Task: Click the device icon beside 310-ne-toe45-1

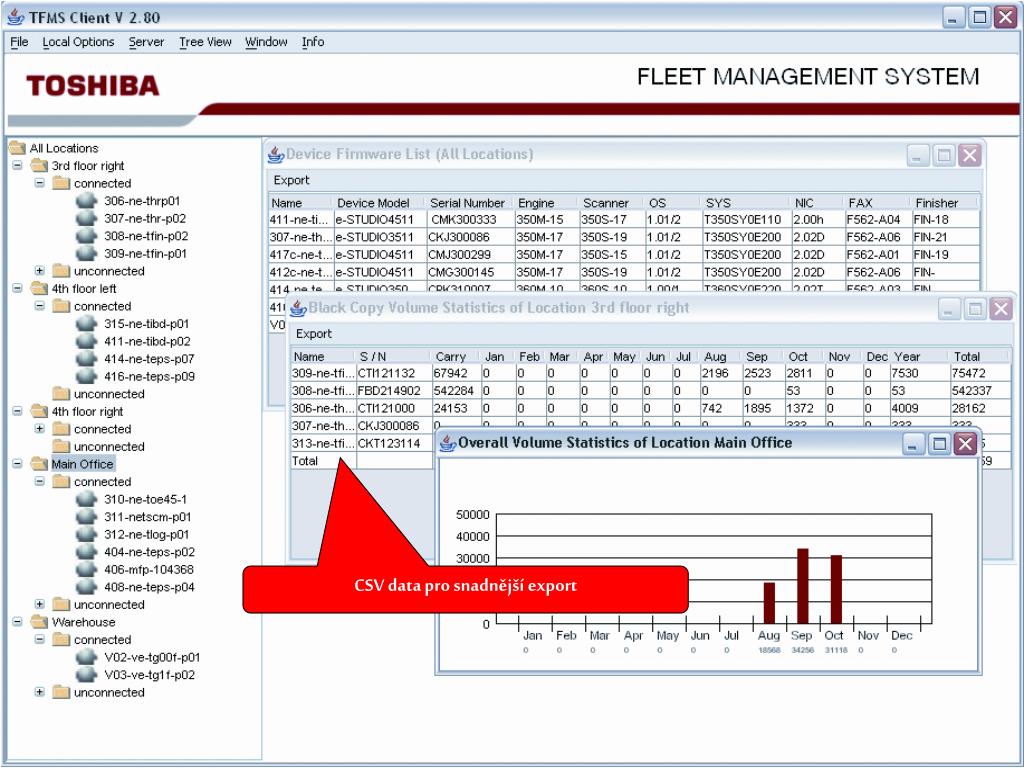Action: [86, 500]
